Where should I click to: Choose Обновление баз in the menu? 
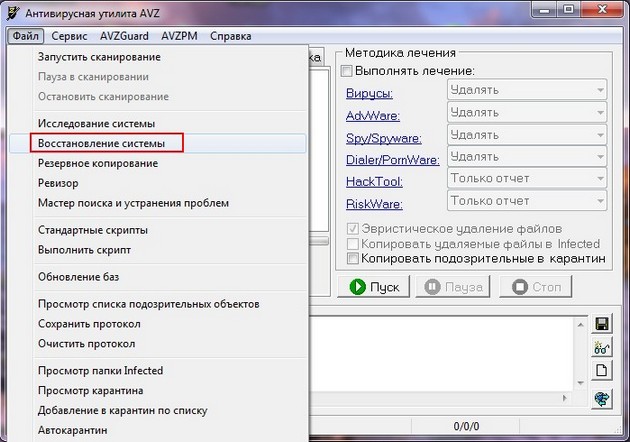tap(79, 276)
